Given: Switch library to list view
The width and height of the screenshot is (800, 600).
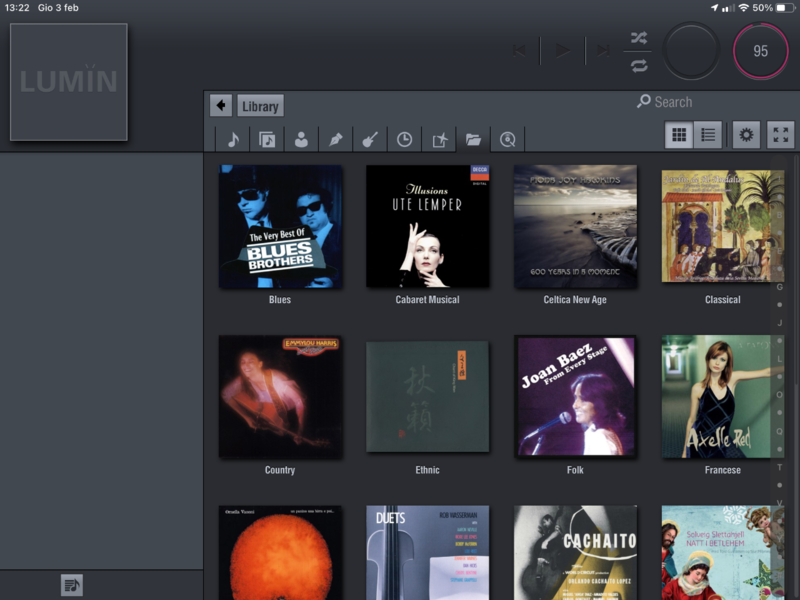Looking at the screenshot, I should pos(708,135).
